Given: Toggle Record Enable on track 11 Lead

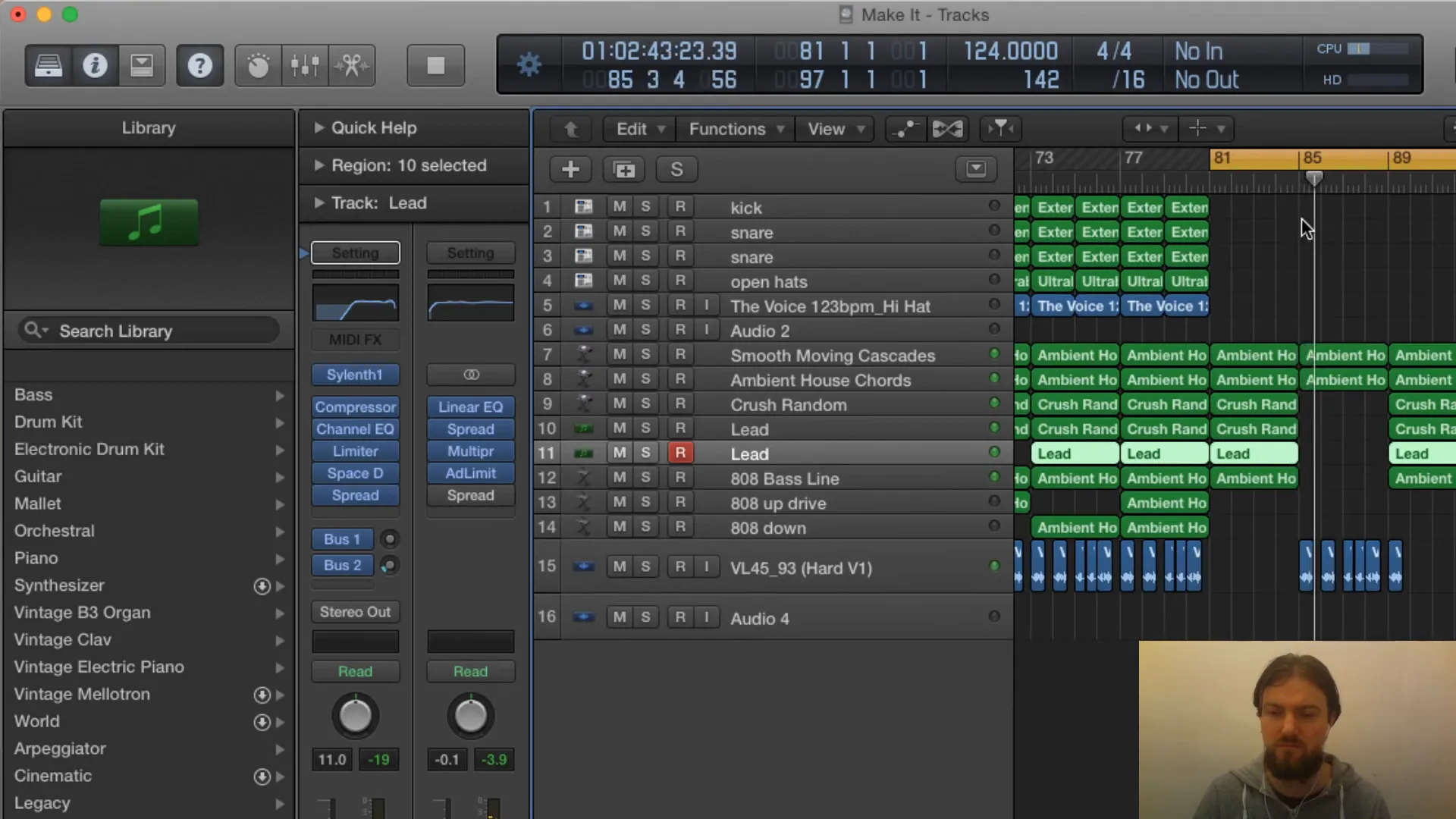Looking at the screenshot, I should [x=680, y=453].
